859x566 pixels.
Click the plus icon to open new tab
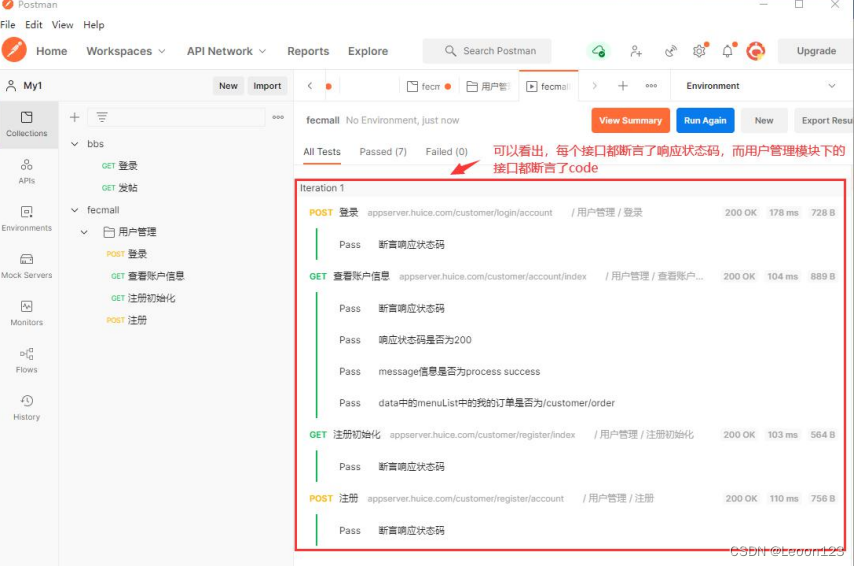[x=623, y=86]
